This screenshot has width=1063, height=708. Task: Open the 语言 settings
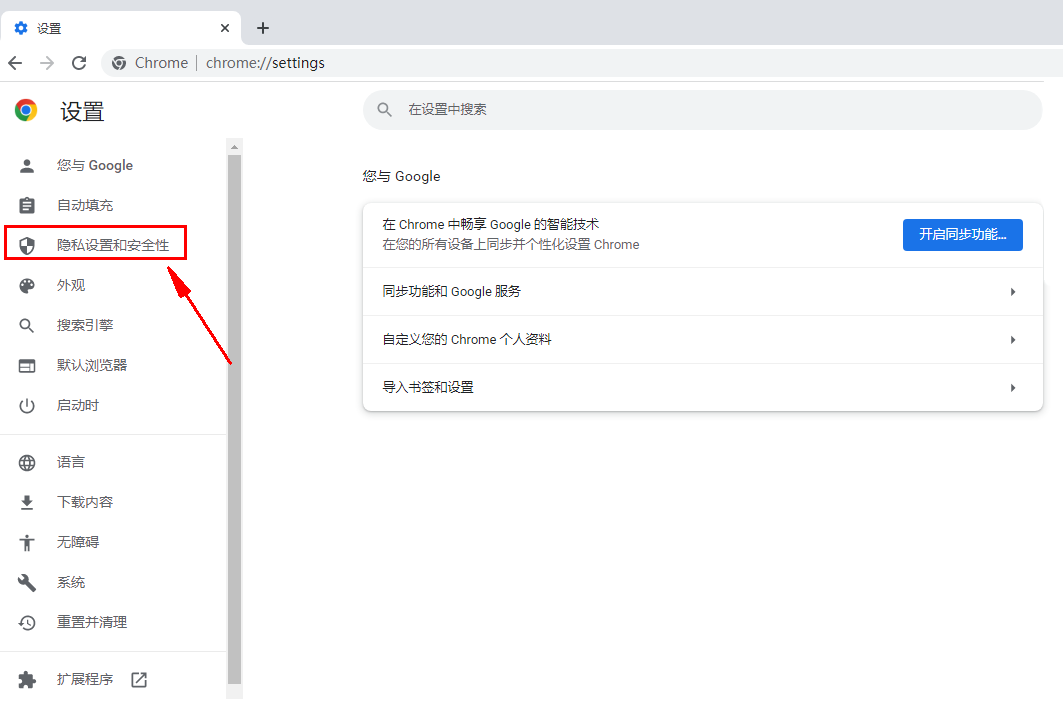coord(71,463)
